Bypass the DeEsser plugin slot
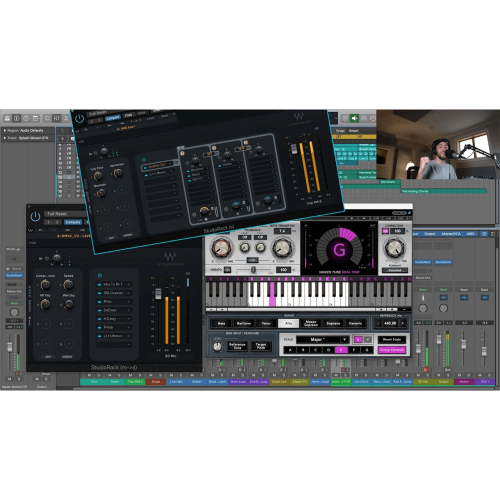 tap(100, 310)
